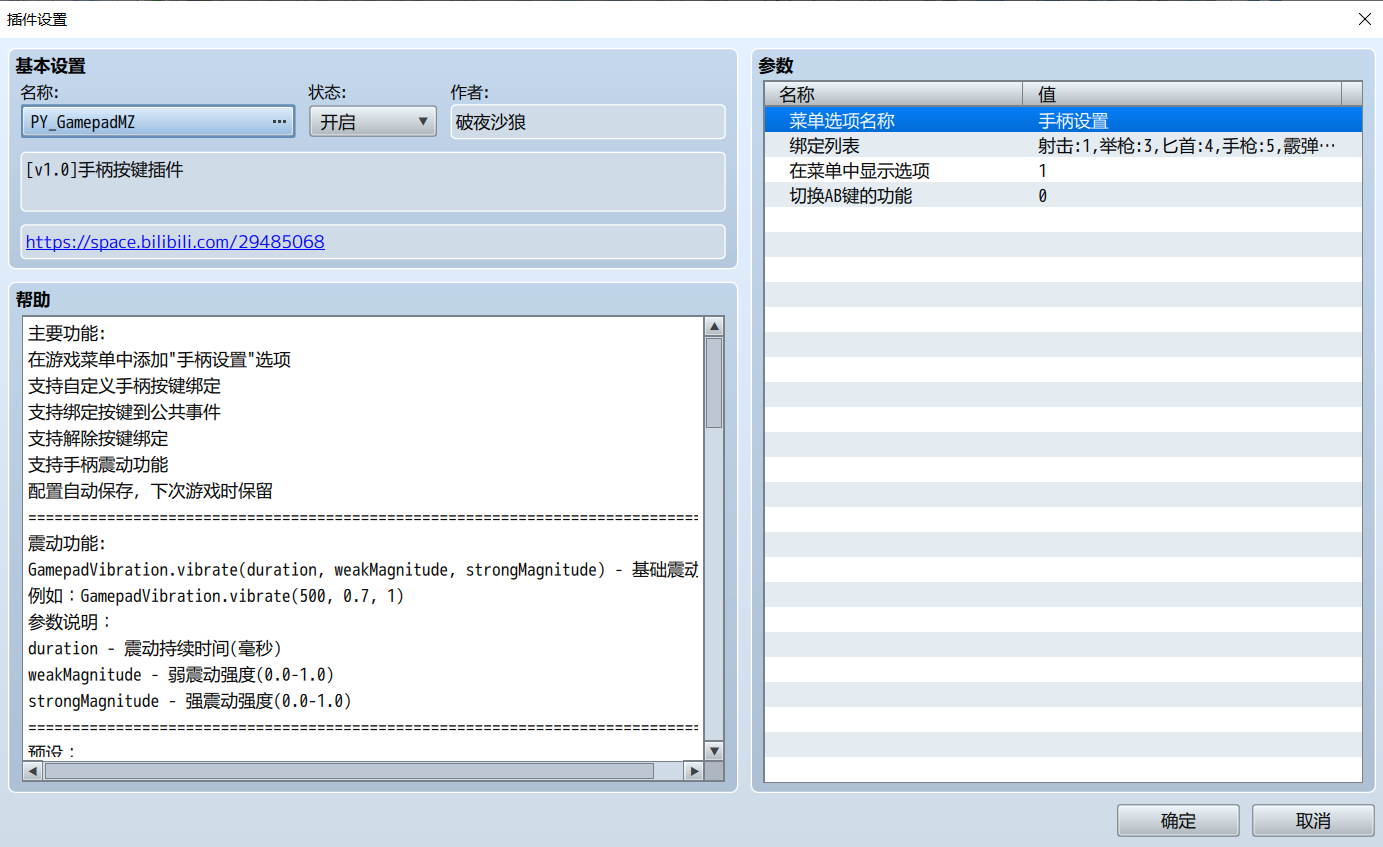Click the 名称 field PY_GamepadMZ

pos(157,122)
